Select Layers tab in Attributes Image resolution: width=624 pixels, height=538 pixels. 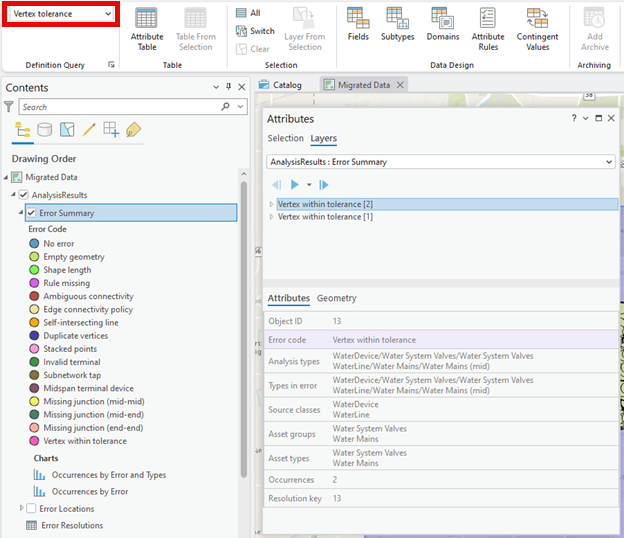324,138
